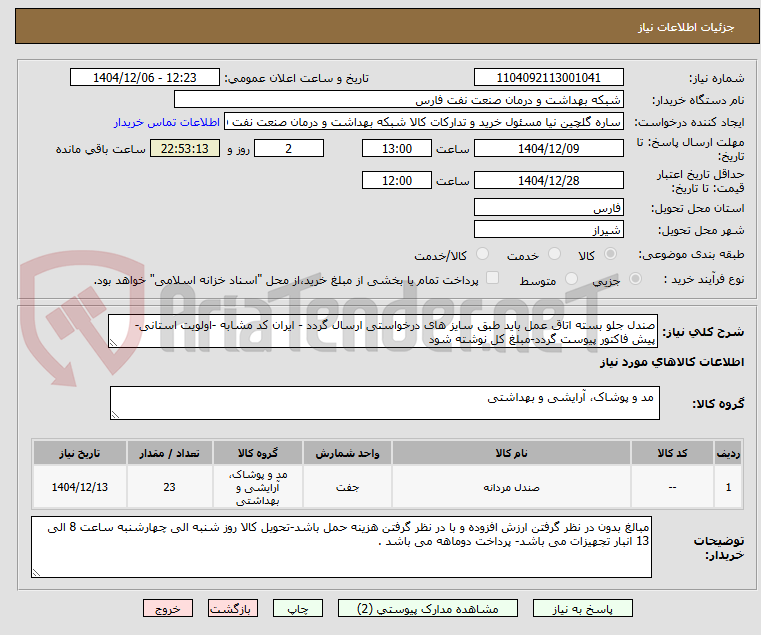The width and height of the screenshot is (761, 635).
Task: Click the goods group cell in row 1
Action: coord(258,487)
